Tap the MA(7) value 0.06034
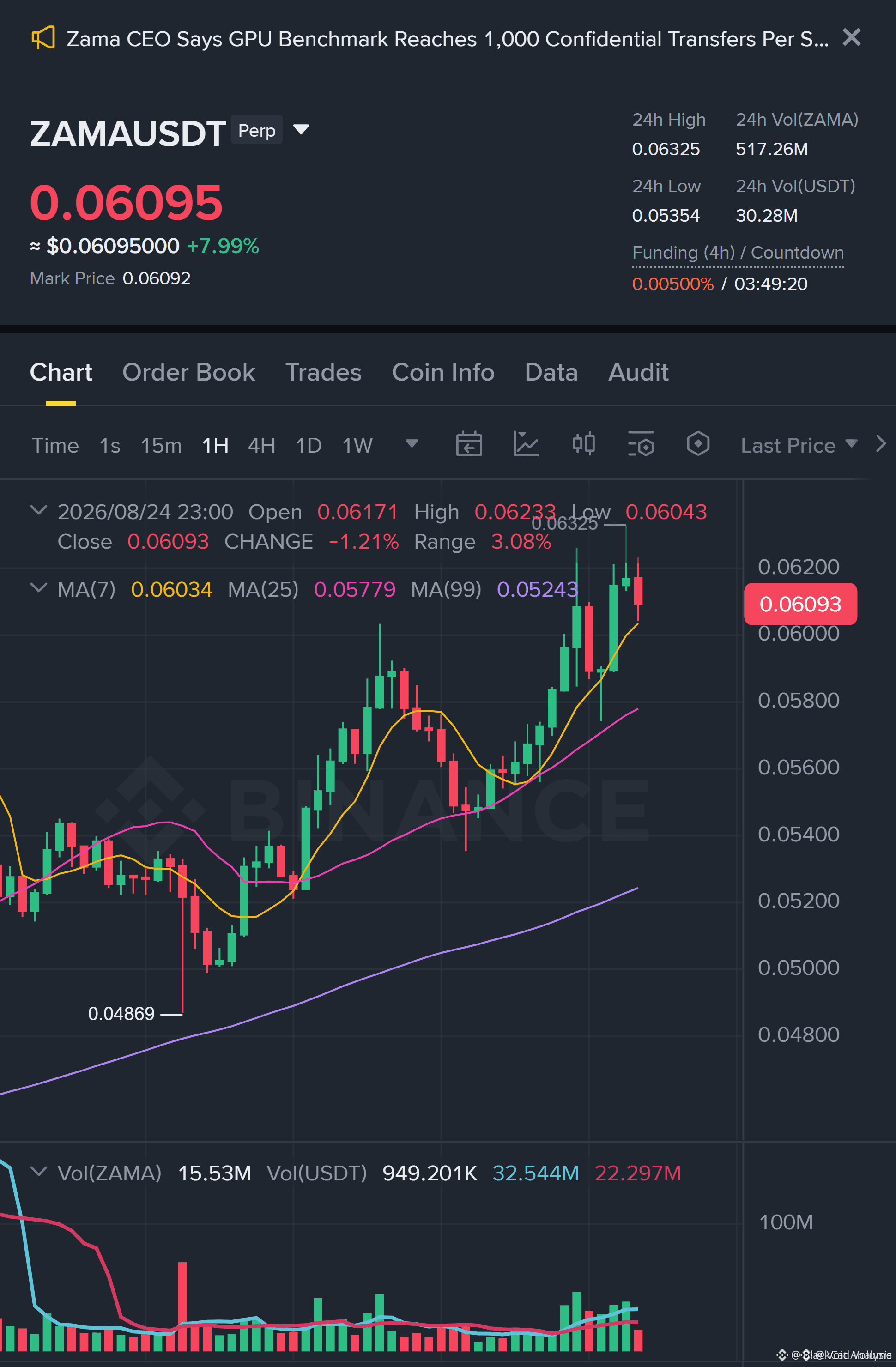 pyautogui.click(x=172, y=589)
